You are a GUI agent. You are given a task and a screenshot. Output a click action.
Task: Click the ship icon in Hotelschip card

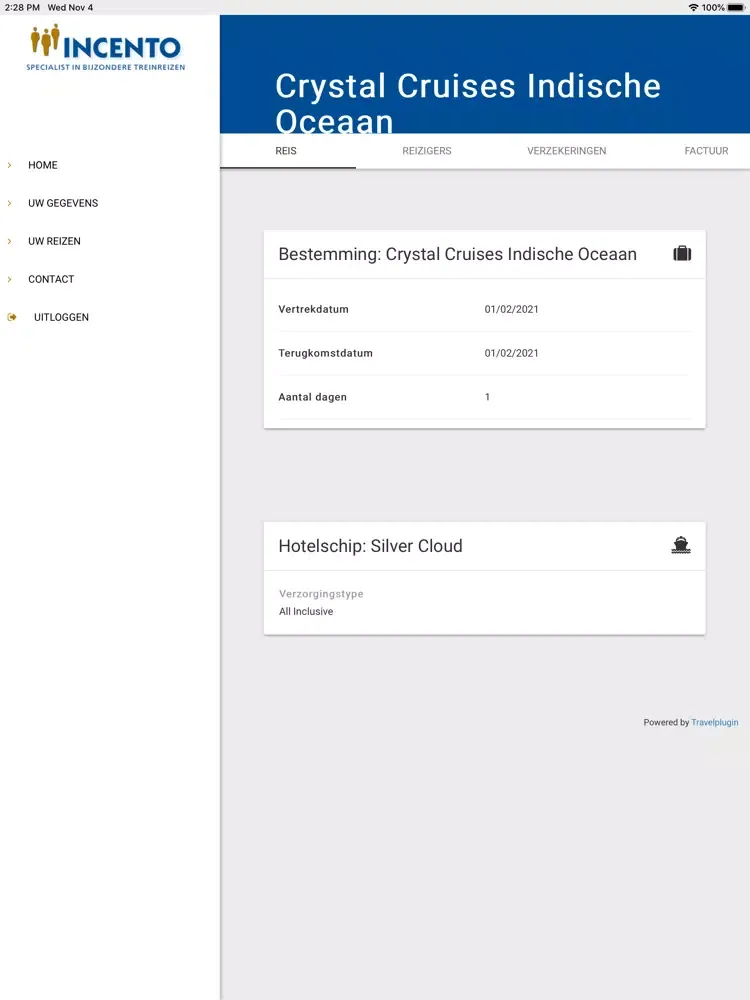point(681,545)
